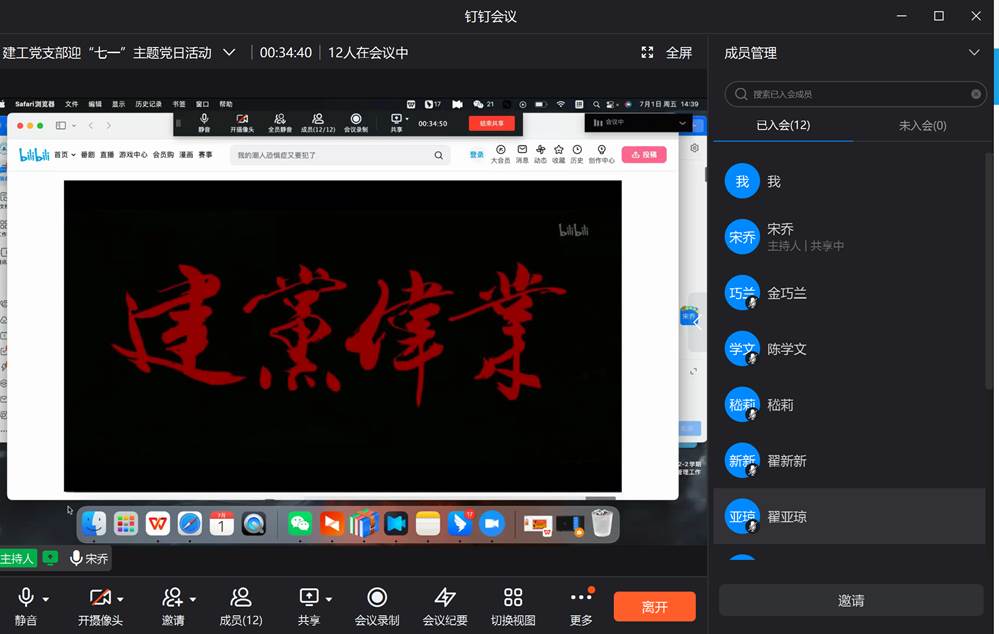The image size is (999, 634).
Task: Open 历史记录 menu in Safari menu bar
Action: pyautogui.click(x=148, y=104)
